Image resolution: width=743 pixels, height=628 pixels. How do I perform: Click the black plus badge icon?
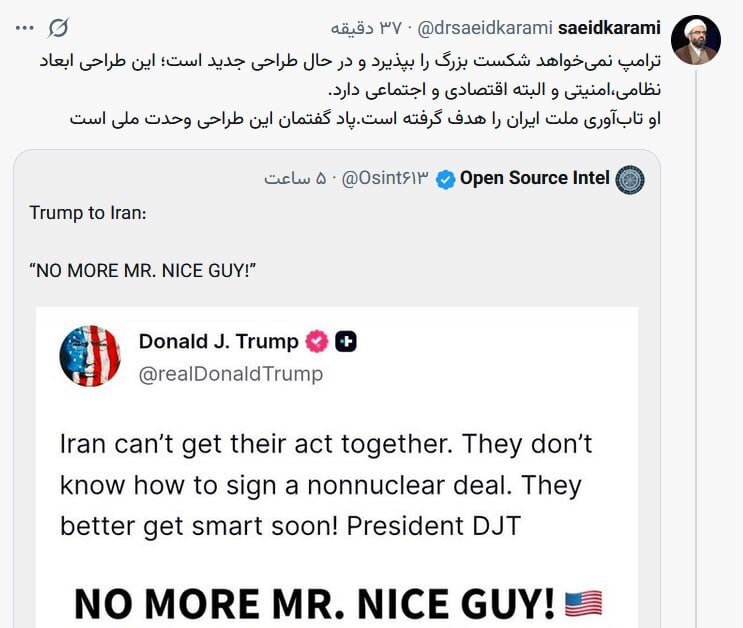pos(346,342)
